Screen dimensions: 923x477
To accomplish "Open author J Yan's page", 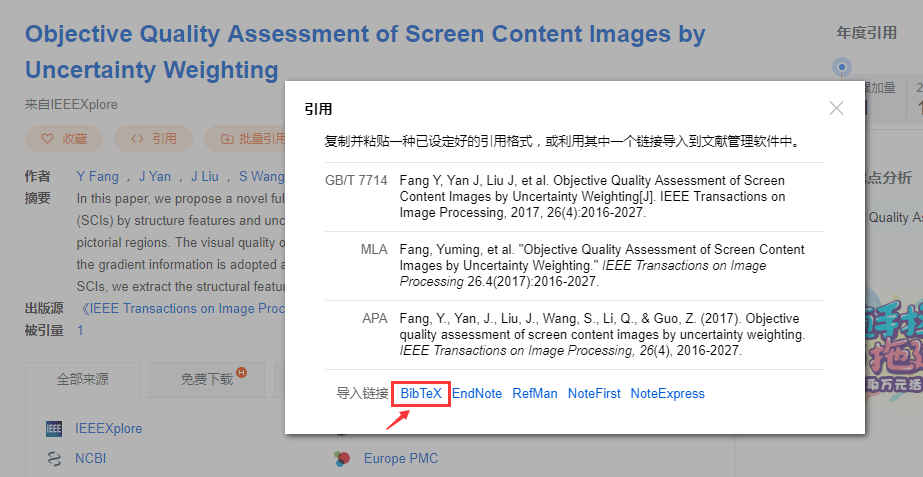I will tap(155, 176).
